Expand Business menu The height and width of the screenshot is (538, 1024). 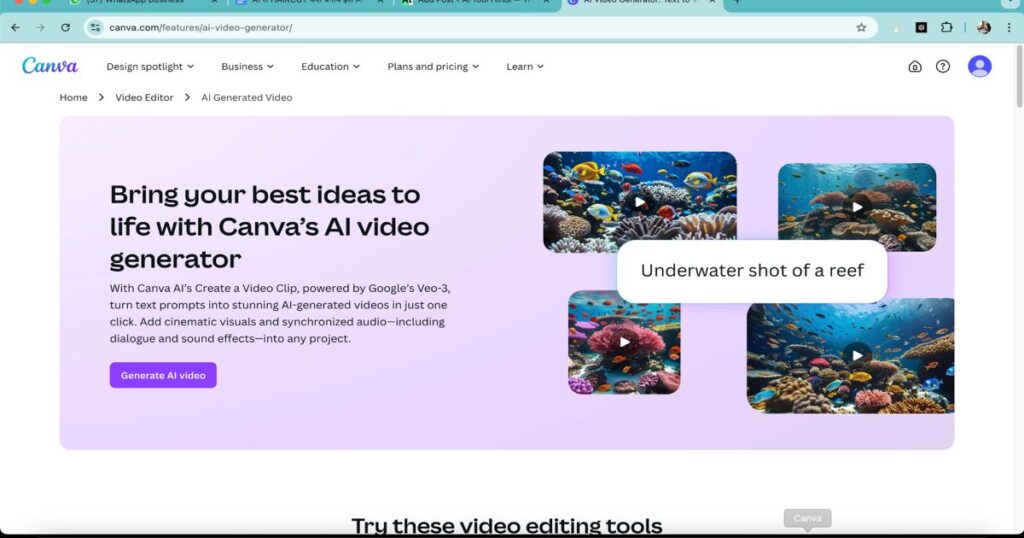(248, 67)
